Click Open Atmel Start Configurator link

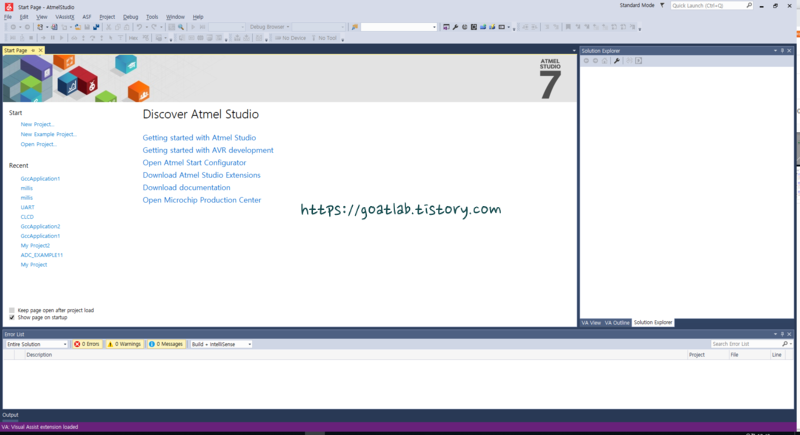pyautogui.click(x=194, y=163)
